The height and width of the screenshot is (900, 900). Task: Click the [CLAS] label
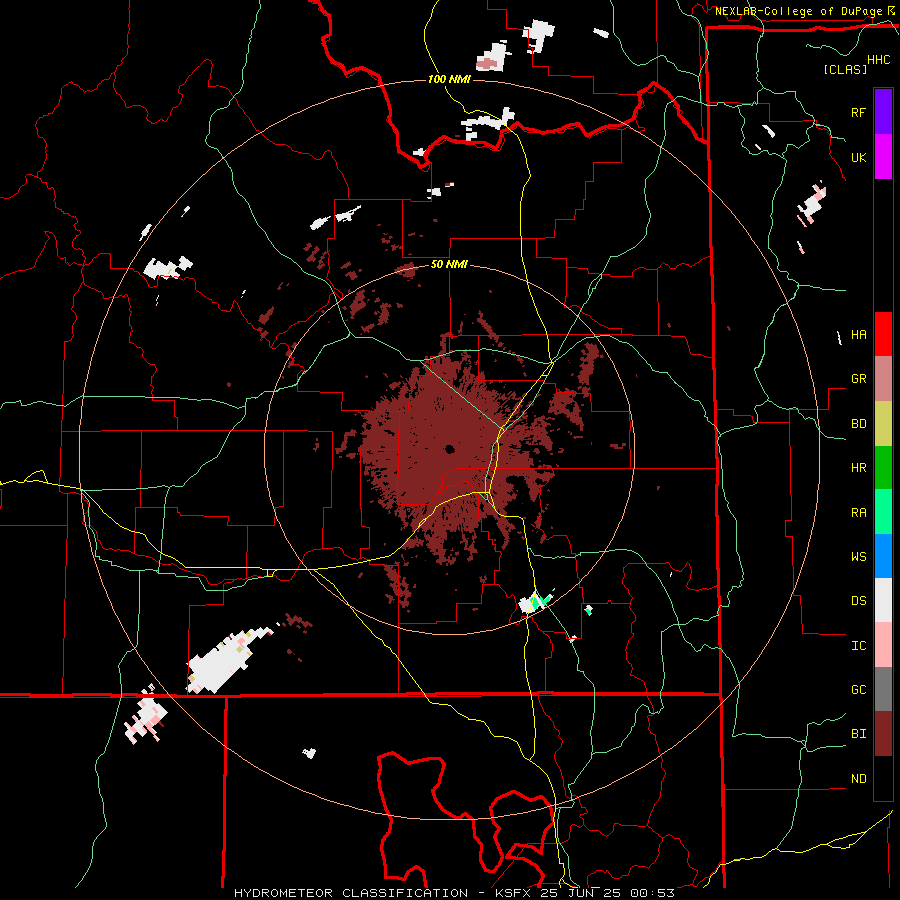845,69
